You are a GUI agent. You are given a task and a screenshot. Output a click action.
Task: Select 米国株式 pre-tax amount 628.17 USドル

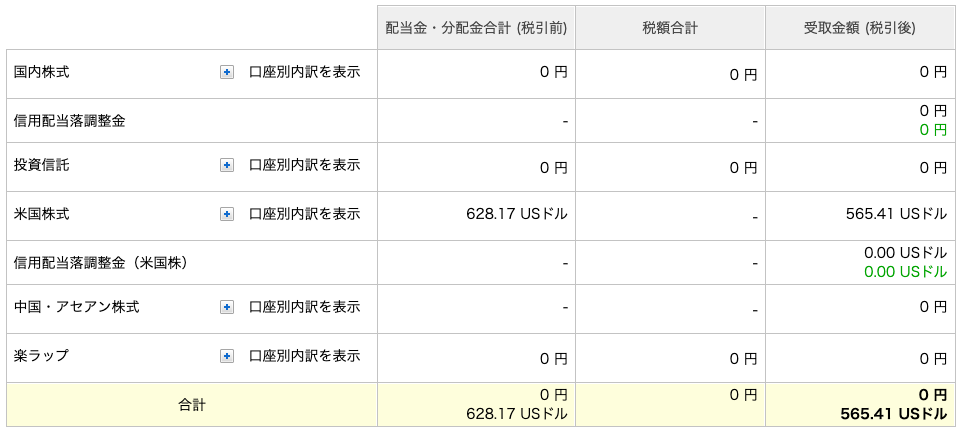tap(517, 214)
